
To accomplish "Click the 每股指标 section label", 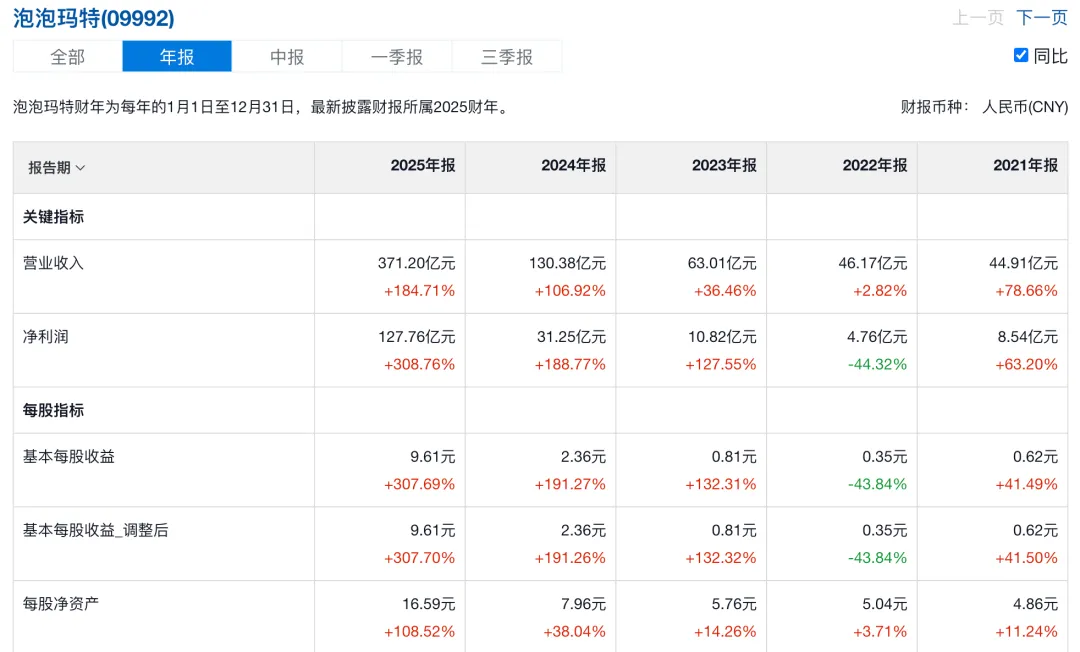I will coord(53,410).
